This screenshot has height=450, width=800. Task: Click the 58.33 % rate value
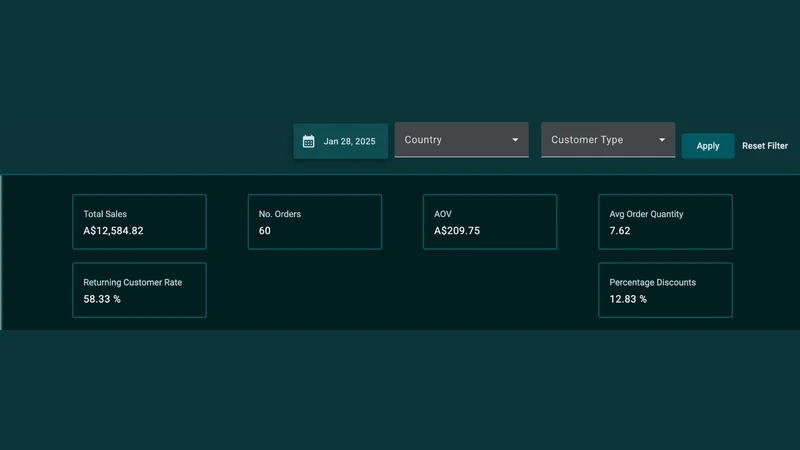102,299
